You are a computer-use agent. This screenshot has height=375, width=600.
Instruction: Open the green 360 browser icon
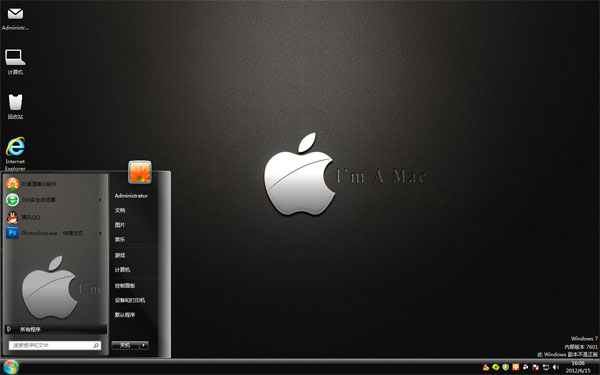pos(13,200)
